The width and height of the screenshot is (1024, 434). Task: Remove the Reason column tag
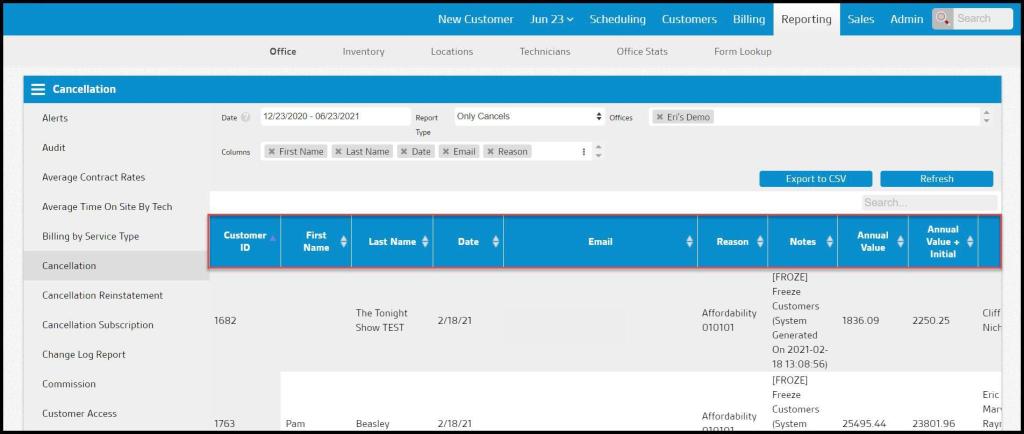coord(490,152)
